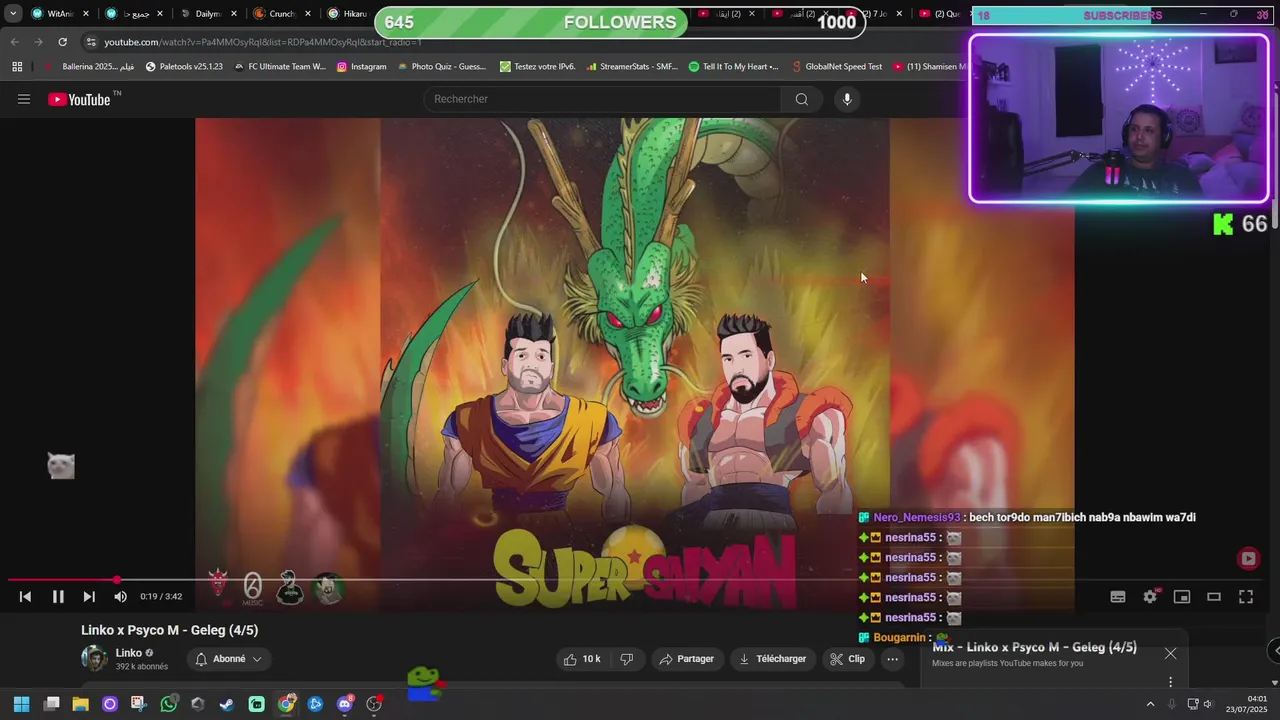The image size is (1280, 720).
Task: Share via the Partager button
Action: [687, 659]
